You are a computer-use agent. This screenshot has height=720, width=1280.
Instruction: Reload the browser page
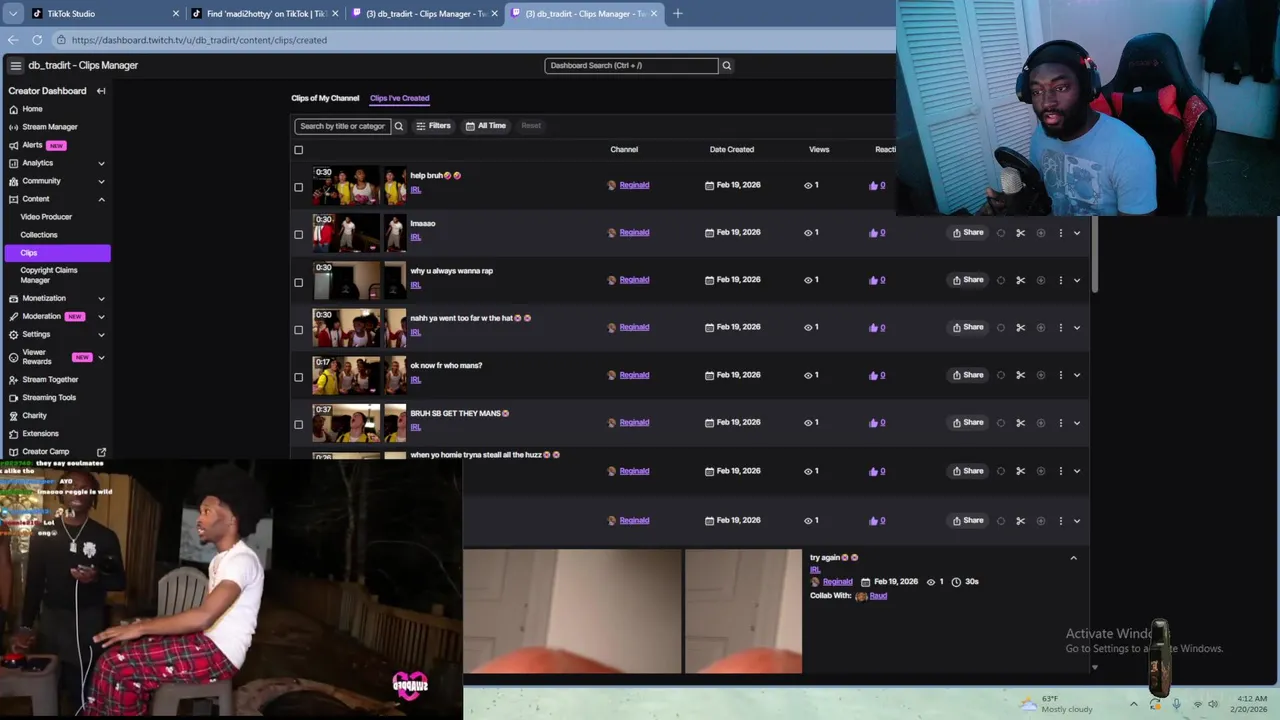coord(37,40)
